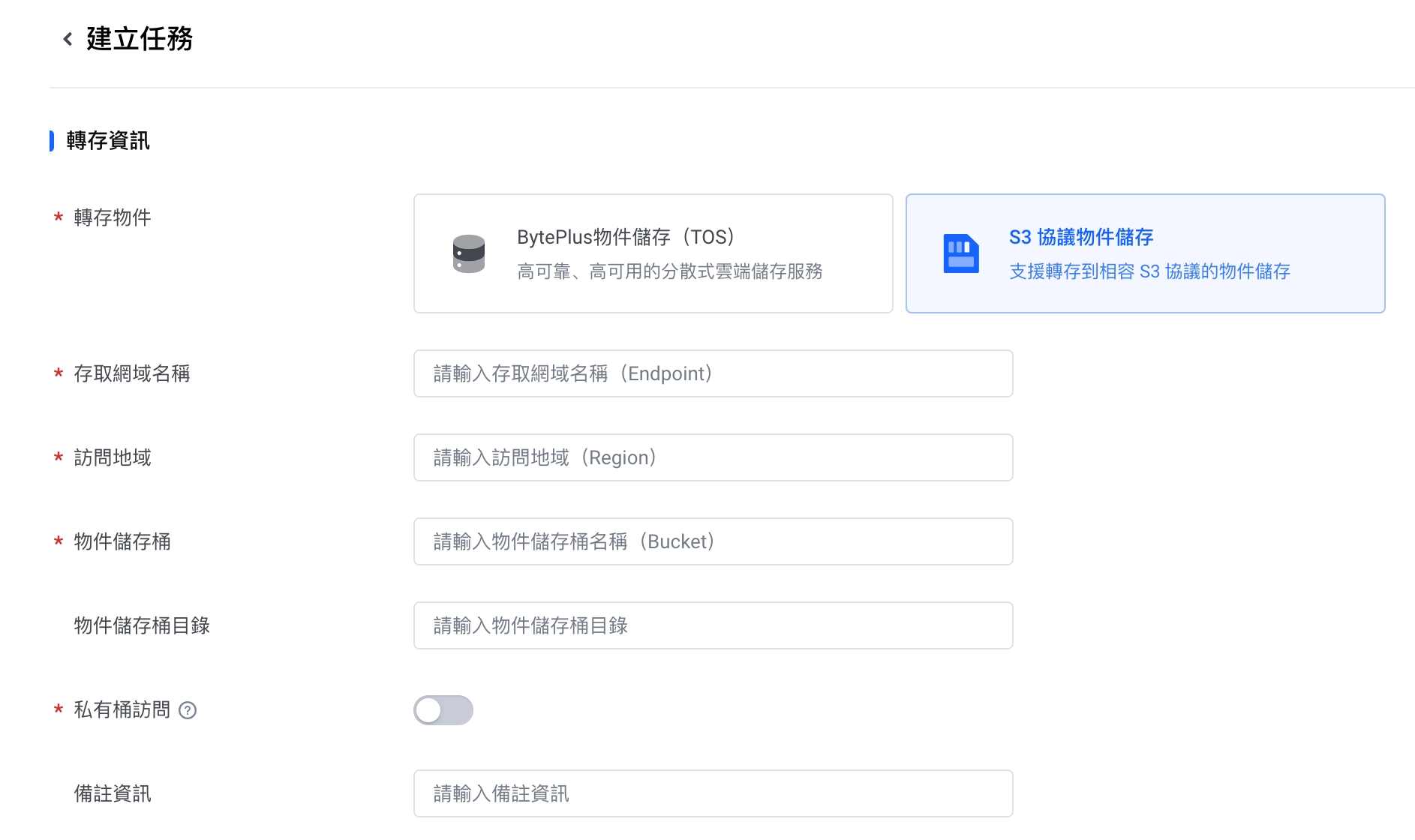Click the 存取網域名稱 field label
1415x840 pixels.
coord(132,373)
